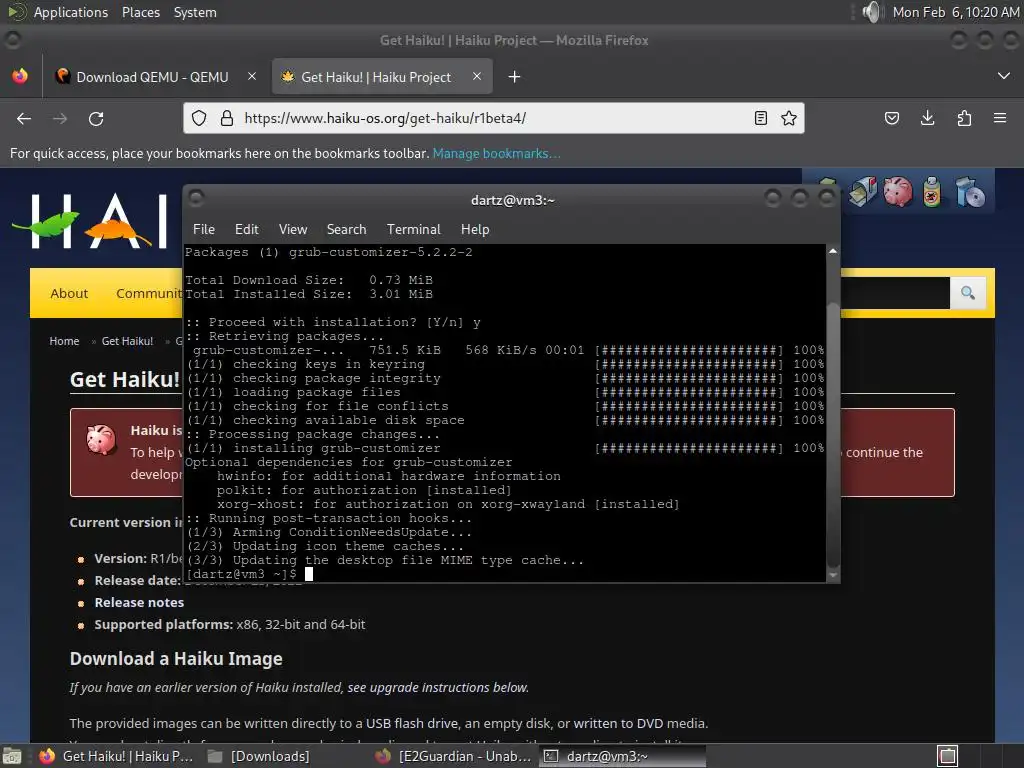Click the volume speaker icon in panel
This screenshot has height=768, width=1024.
point(871,12)
